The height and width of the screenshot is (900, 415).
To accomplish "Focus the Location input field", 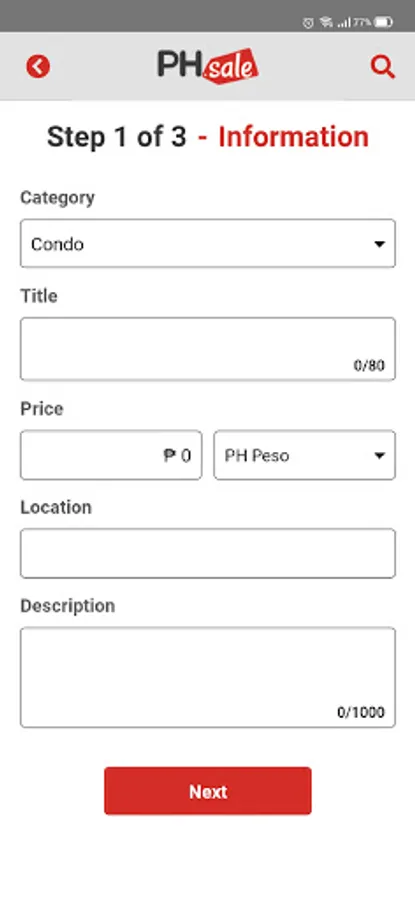I will pyautogui.click(x=208, y=553).
